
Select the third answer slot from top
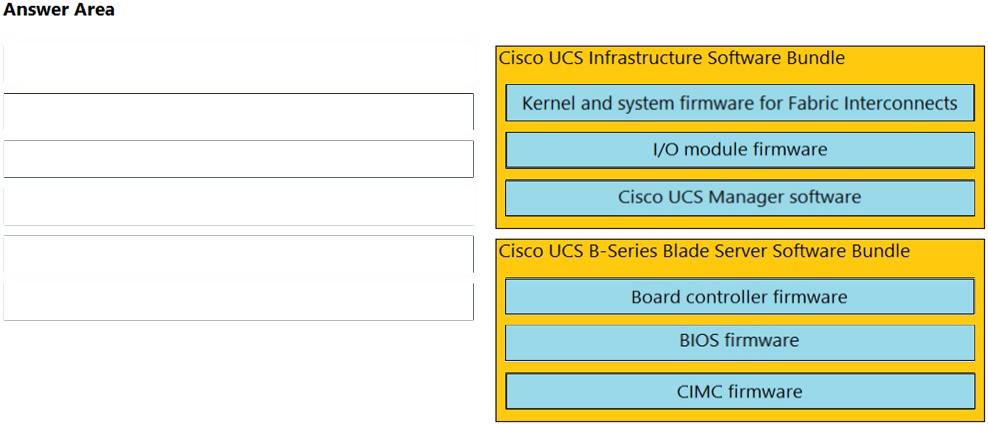(238, 159)
